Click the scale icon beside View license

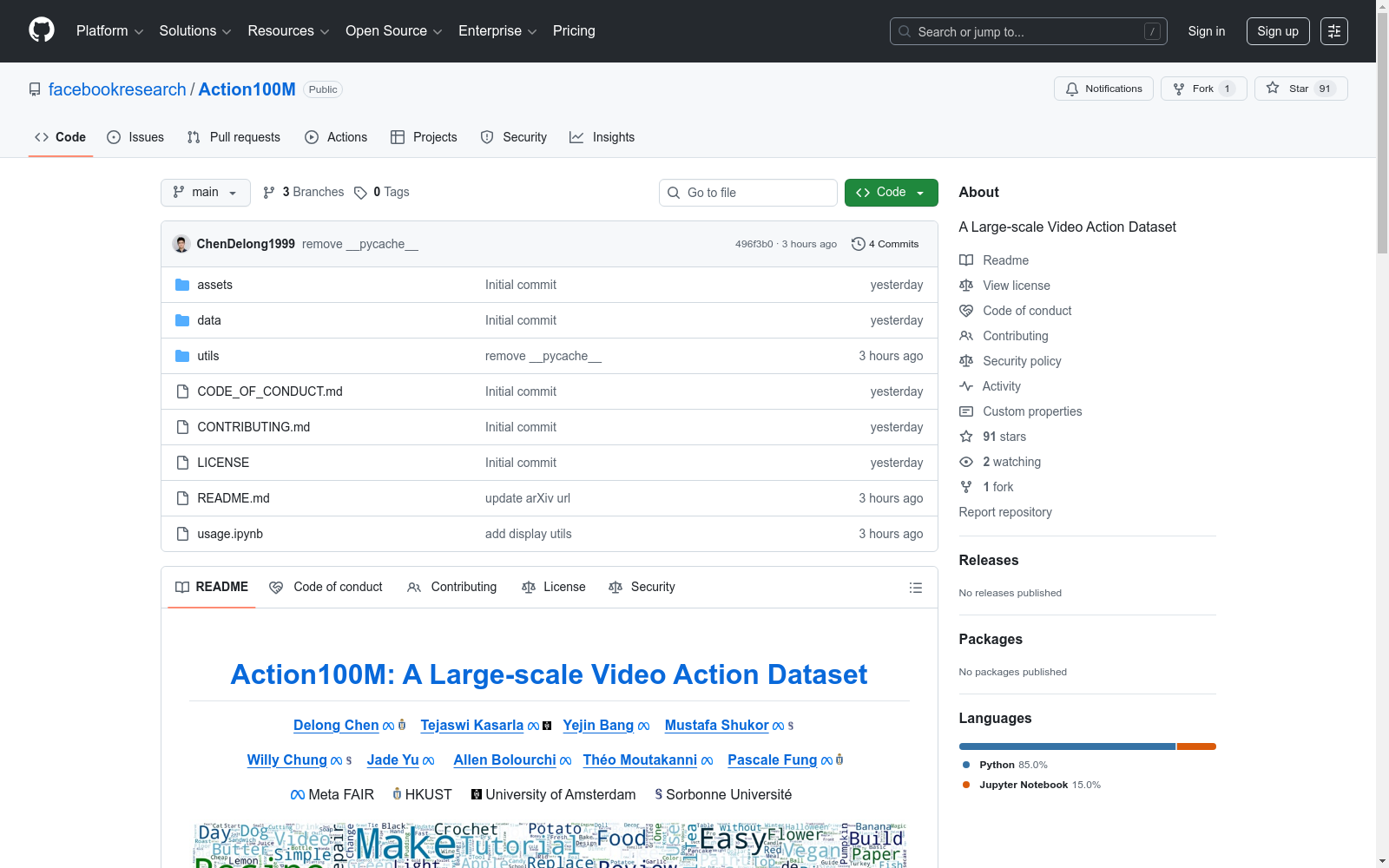tap(966, 286)
